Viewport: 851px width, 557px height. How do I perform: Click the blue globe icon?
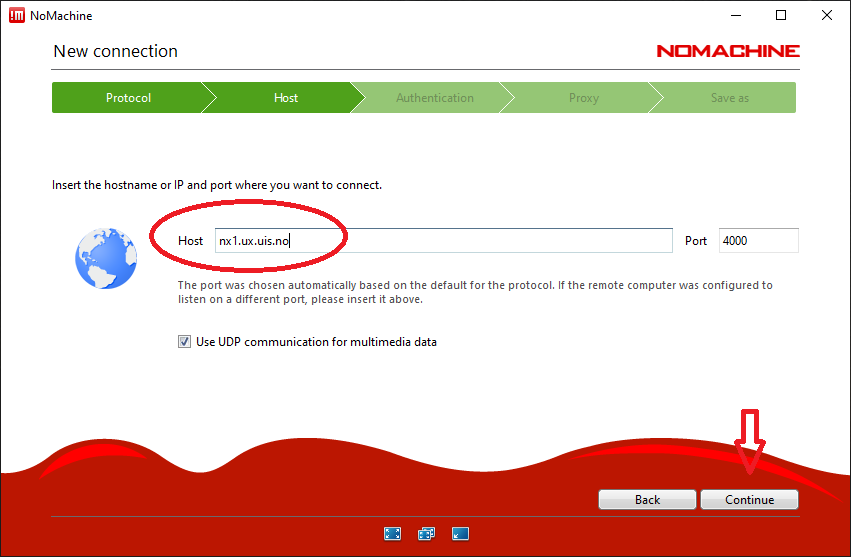106,258
